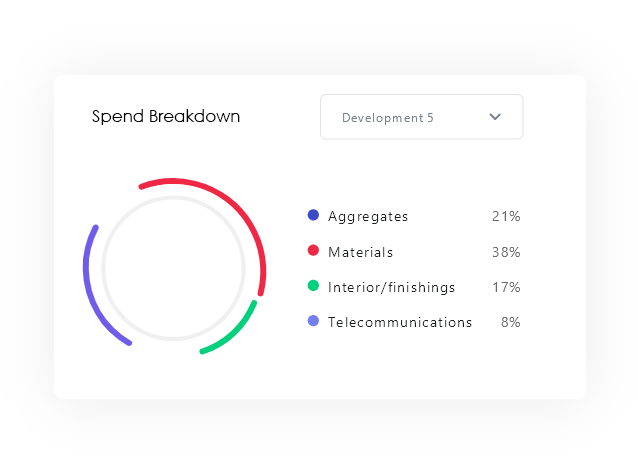Click the green Interior/finishings legend dot
Screen dimensions: 638x466
click(x=313, y=286)
